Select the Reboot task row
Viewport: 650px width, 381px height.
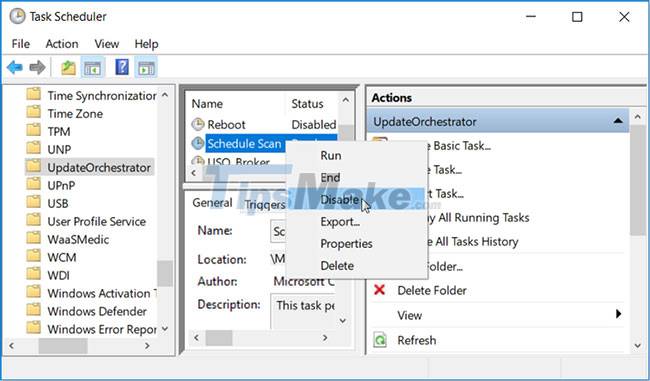pos(264,124)
